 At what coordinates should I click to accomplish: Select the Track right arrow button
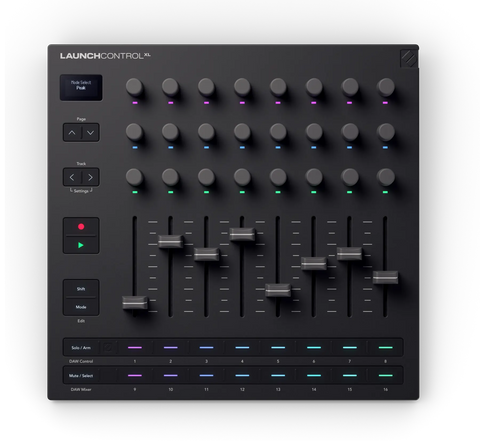pos(90,177)
